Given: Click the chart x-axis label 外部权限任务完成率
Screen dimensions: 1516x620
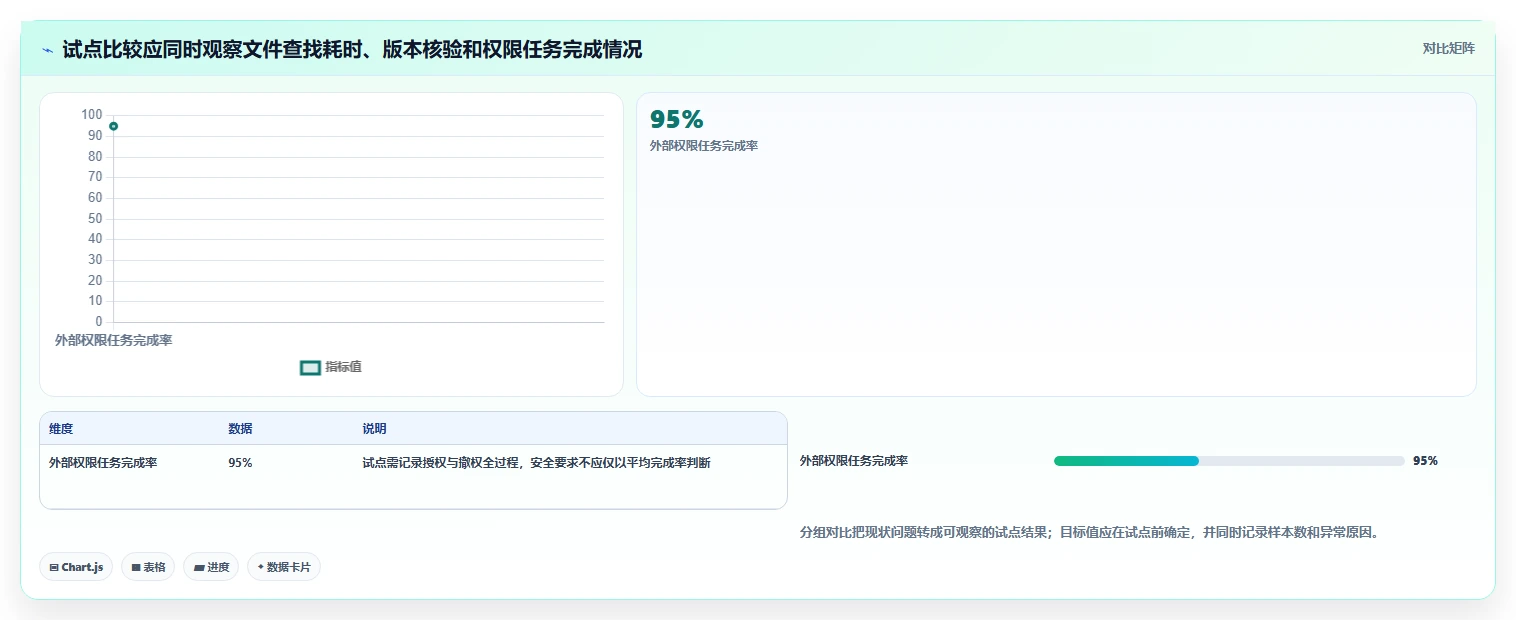Looking at the screenshot, I should click(x=113, y=341).
